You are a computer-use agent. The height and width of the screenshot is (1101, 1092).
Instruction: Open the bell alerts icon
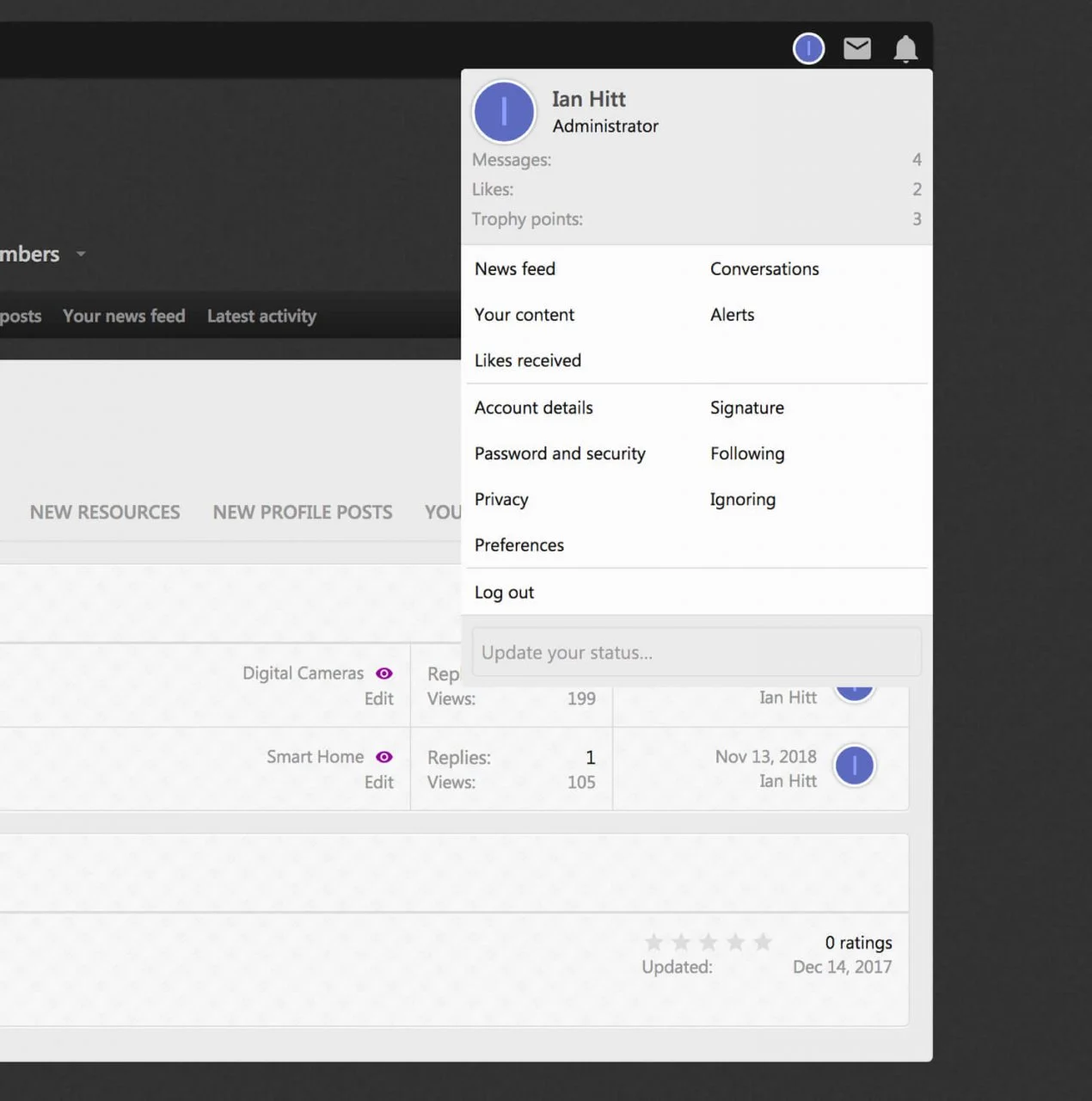click(905, 49)
